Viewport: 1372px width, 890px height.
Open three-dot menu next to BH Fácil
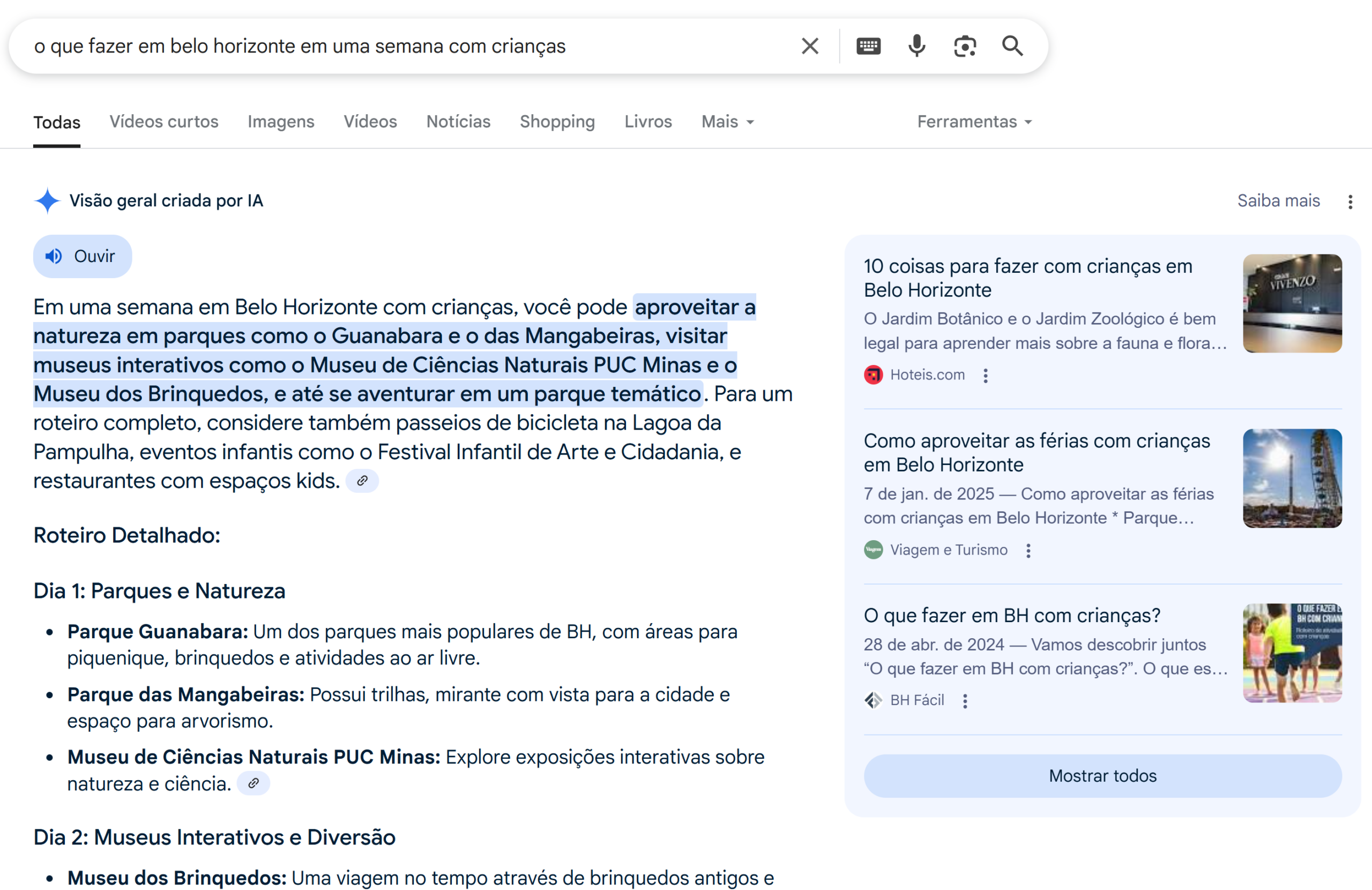tap(965, 701)
